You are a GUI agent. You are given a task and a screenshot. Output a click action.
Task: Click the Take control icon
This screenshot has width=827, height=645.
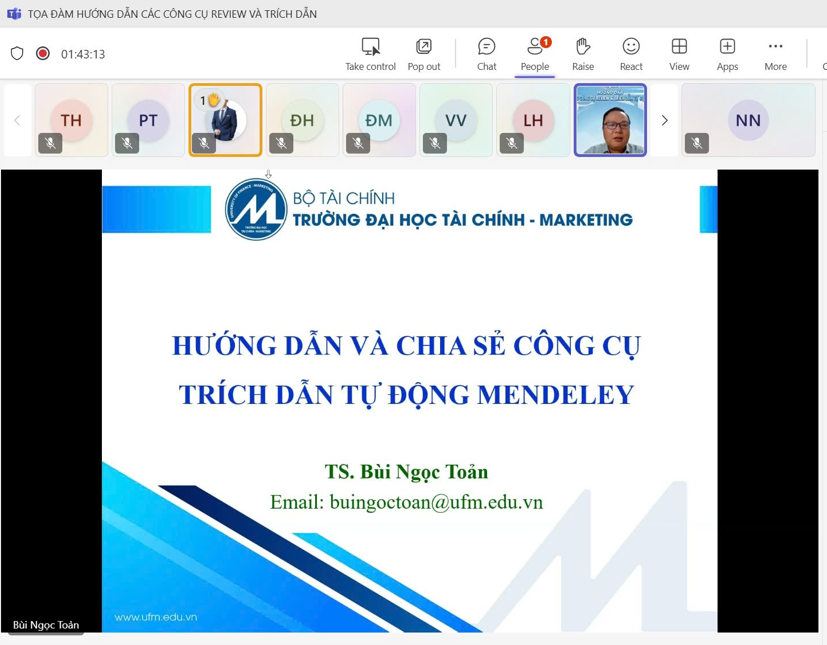[x=370, y=47]
